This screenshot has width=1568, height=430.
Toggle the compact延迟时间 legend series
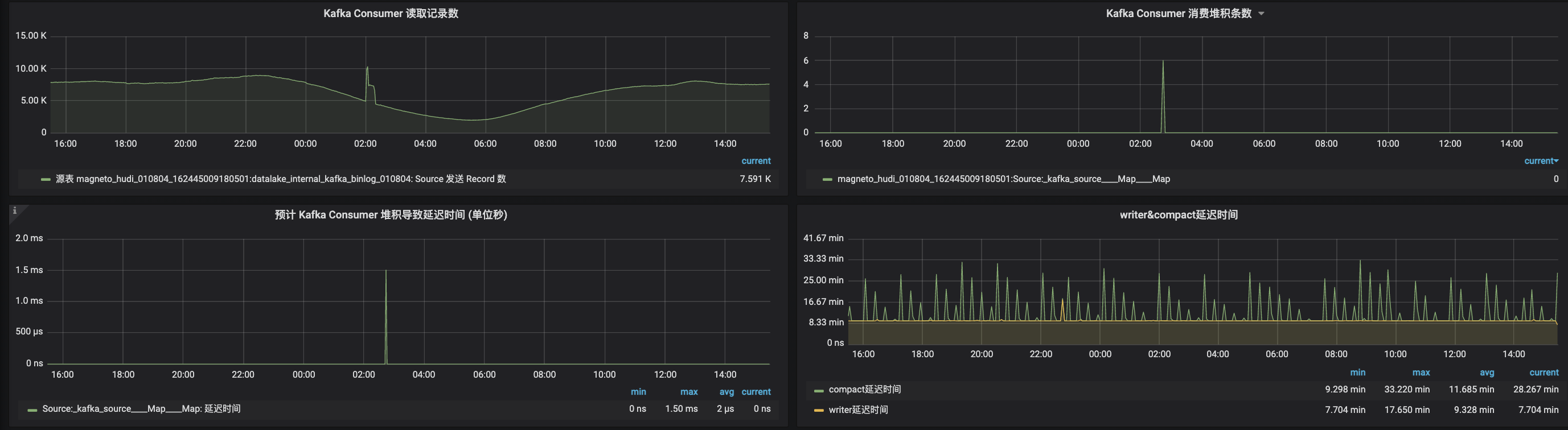(x=864, y=389)
